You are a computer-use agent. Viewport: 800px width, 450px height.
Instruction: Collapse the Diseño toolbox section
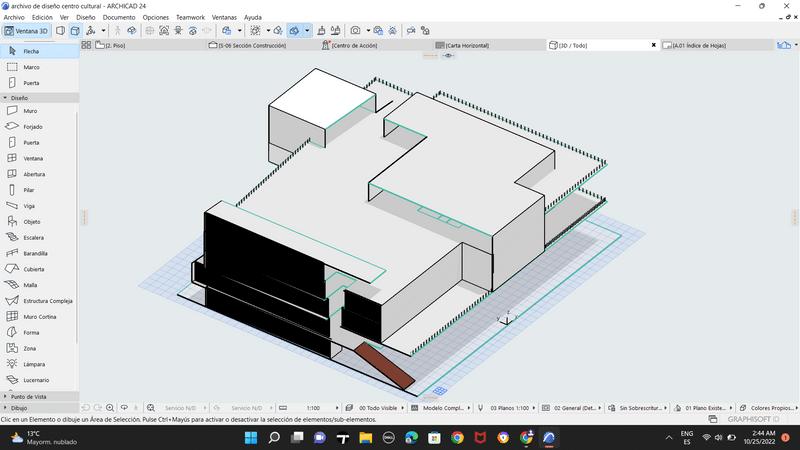[x=20, y=98]
